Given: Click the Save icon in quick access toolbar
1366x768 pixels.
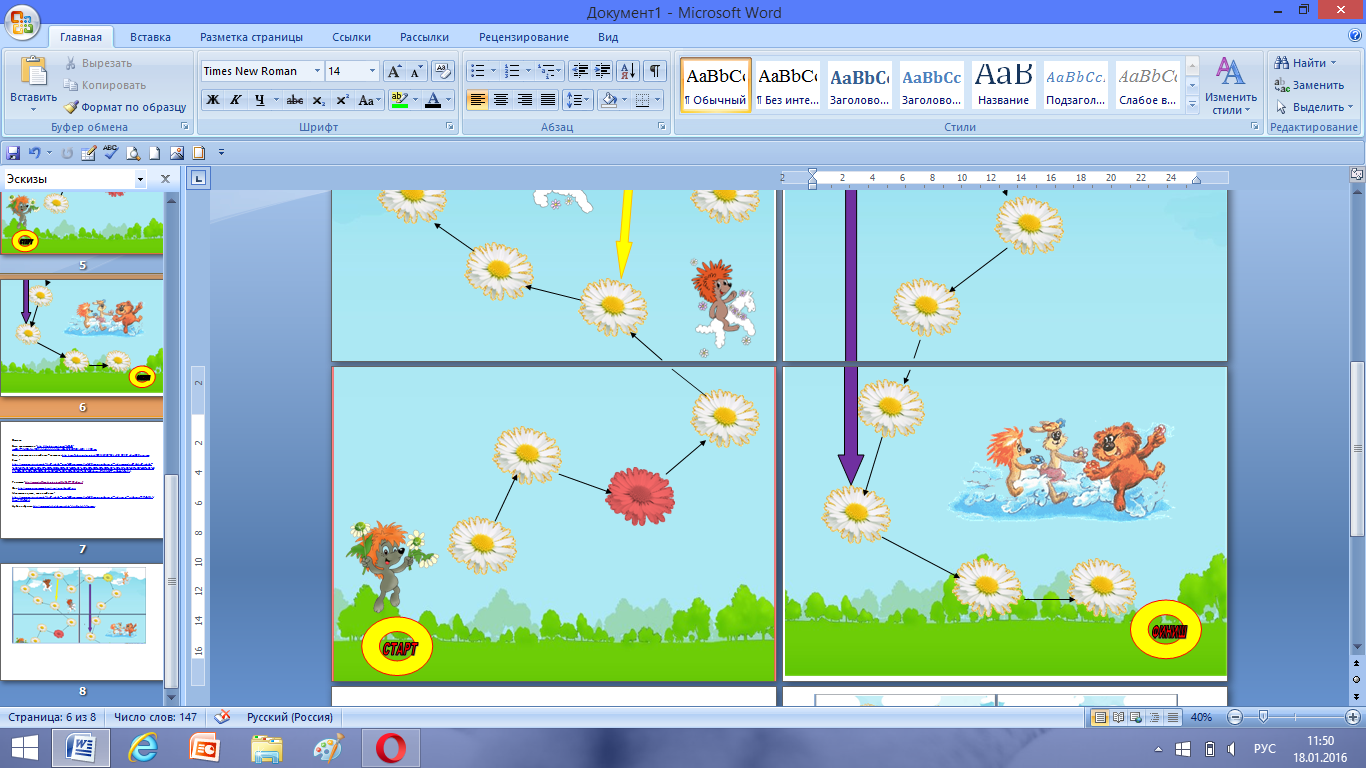Looking at the screenshot, I should 13,153.
